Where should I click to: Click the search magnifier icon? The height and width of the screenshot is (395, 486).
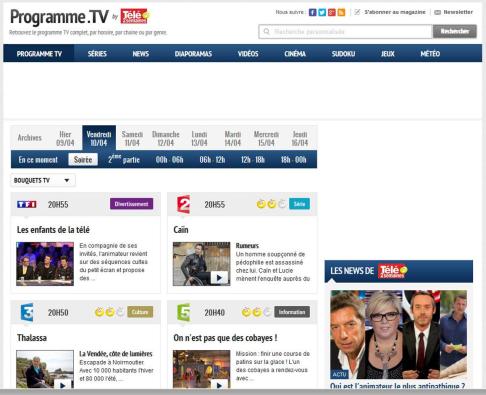(266, 31)
